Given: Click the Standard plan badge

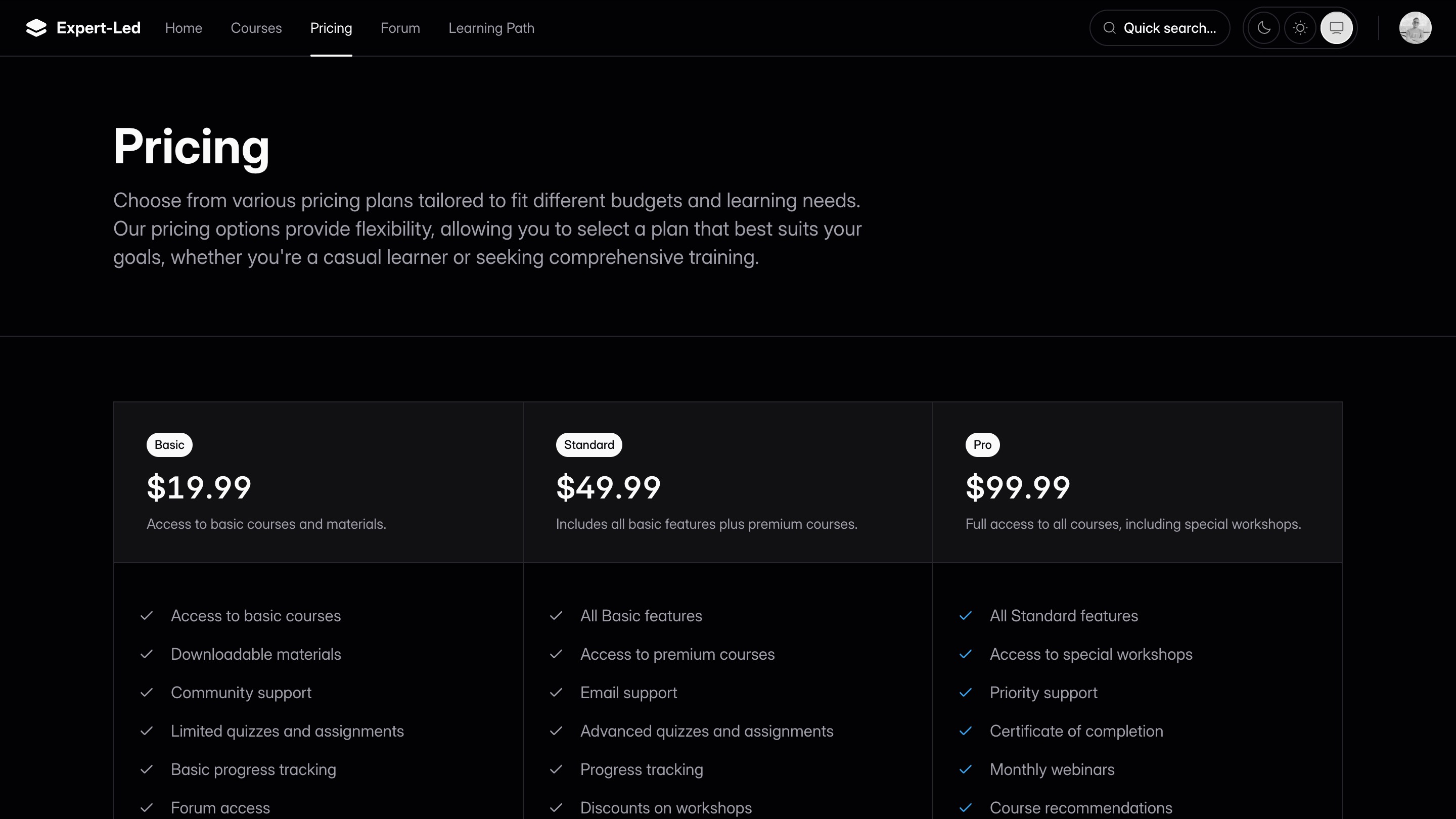Looking at the screenshot, I should (588, 445).
